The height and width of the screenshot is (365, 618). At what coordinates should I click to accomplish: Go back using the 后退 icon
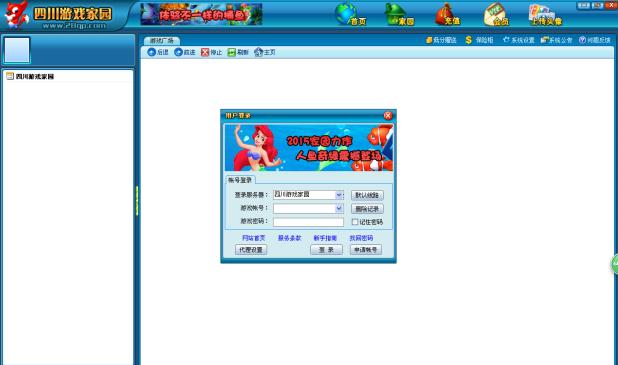151,52
